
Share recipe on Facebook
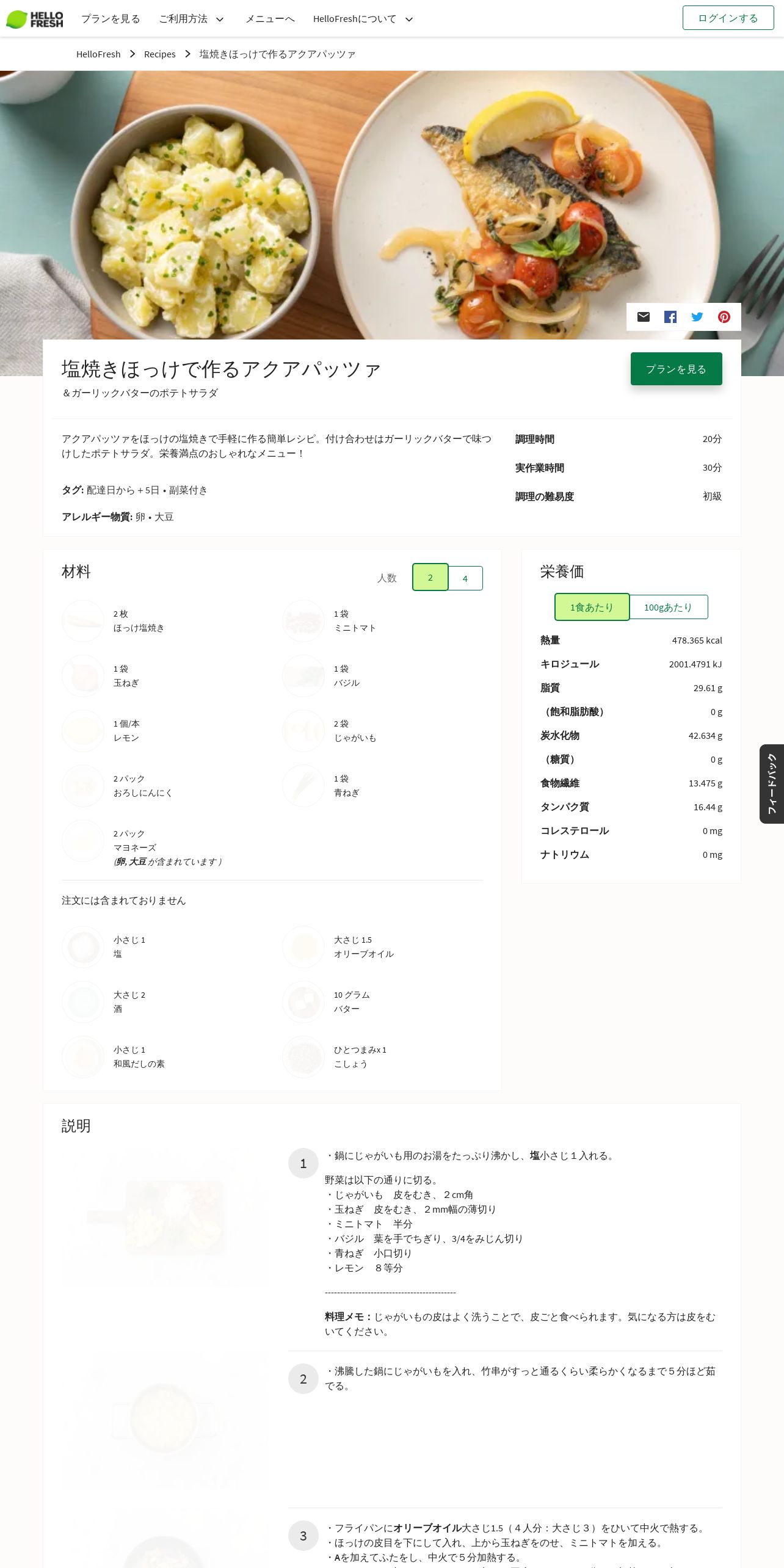tap(670, 317)
